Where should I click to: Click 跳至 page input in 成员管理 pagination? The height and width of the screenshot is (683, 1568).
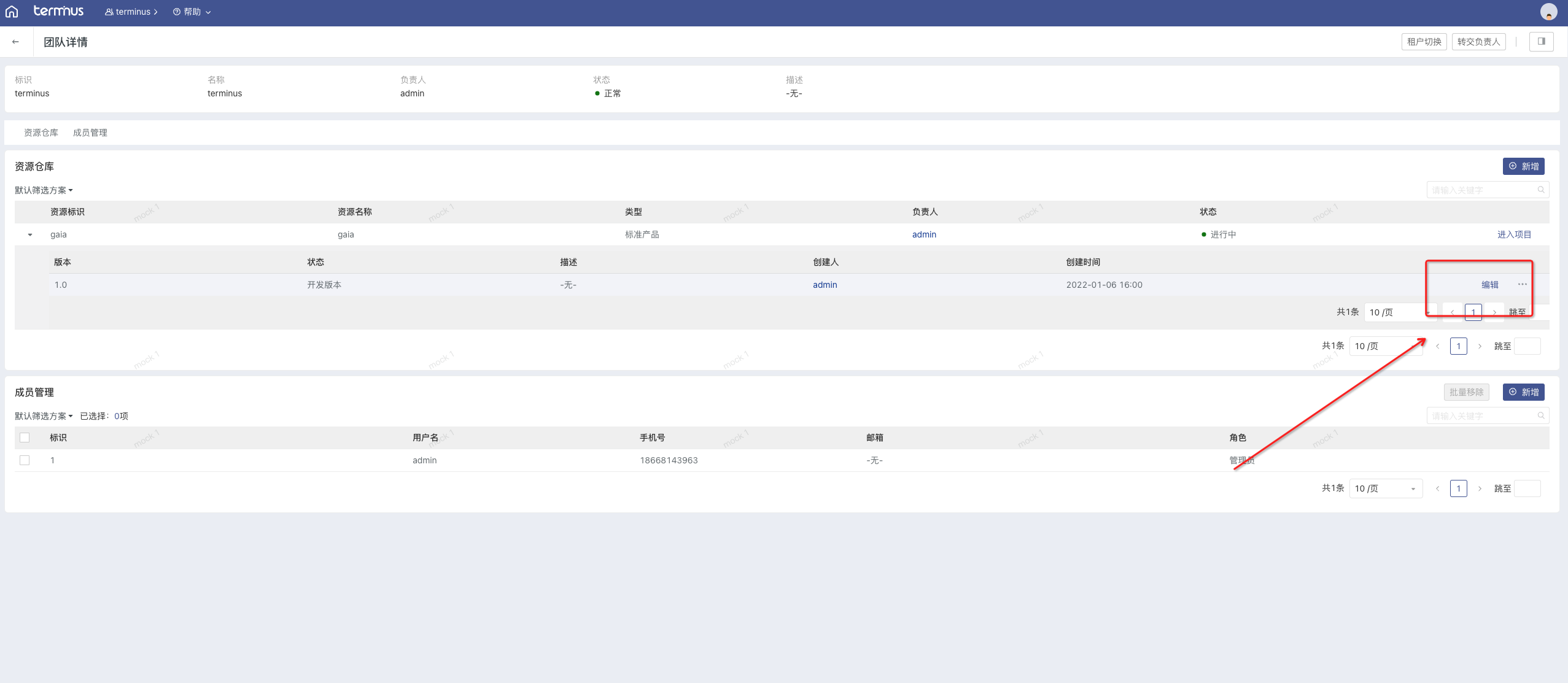point(1527,488)
